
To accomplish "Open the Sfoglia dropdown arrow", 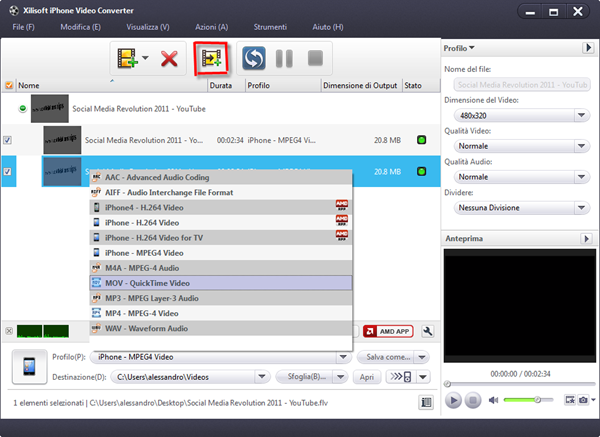I will point(340,377).
